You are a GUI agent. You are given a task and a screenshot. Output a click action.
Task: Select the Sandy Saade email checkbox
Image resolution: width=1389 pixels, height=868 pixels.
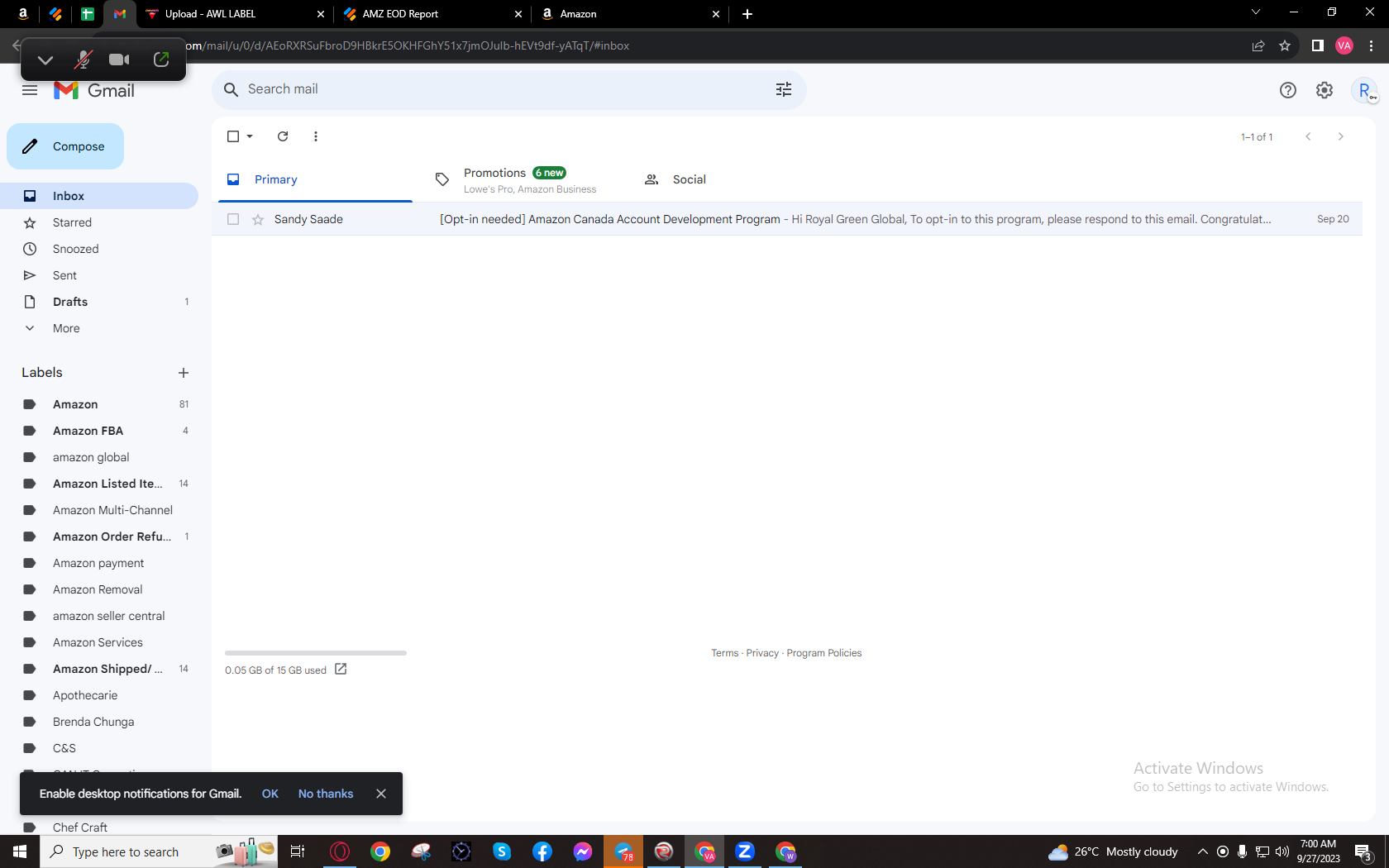(x=233, y=219)
